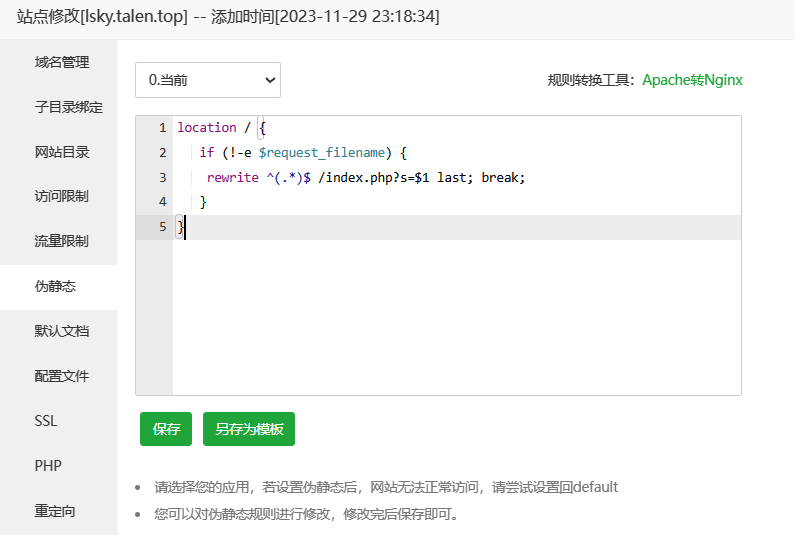Image resolution: width=795 pixels, height=535 pixels.
Task: Expand the 0.当前 rewrite template dropdown
Action: (x=208, y=80)
